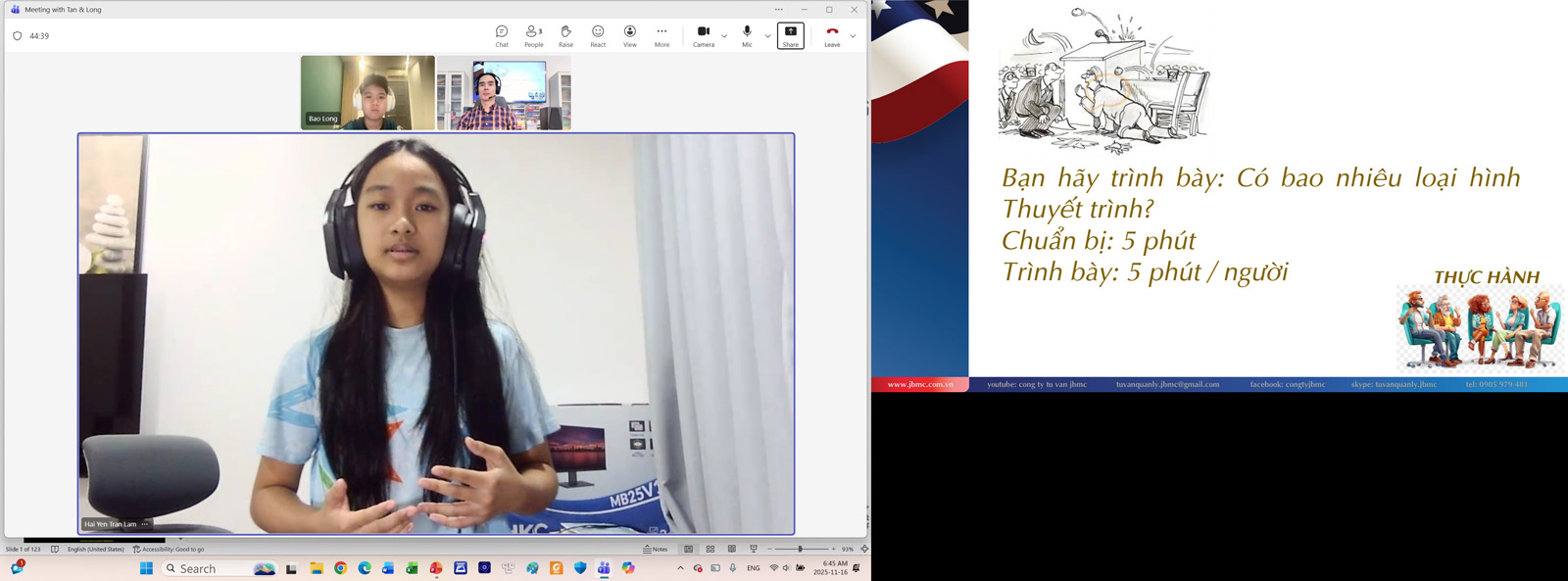
Task: Toggle the Camera on or off
Action: pos(703,35)
